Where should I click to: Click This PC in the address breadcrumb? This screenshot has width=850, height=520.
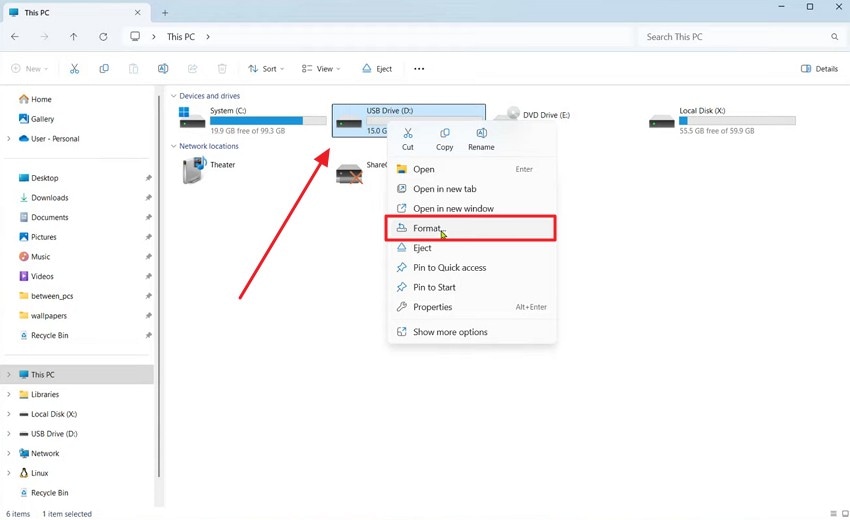[181, 37]
